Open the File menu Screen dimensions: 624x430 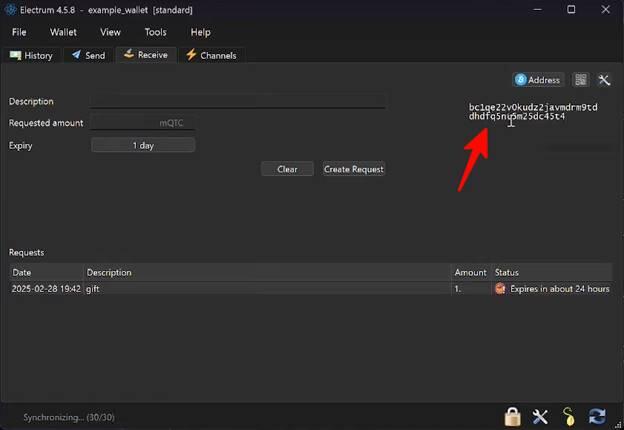[x=19, y=32]
